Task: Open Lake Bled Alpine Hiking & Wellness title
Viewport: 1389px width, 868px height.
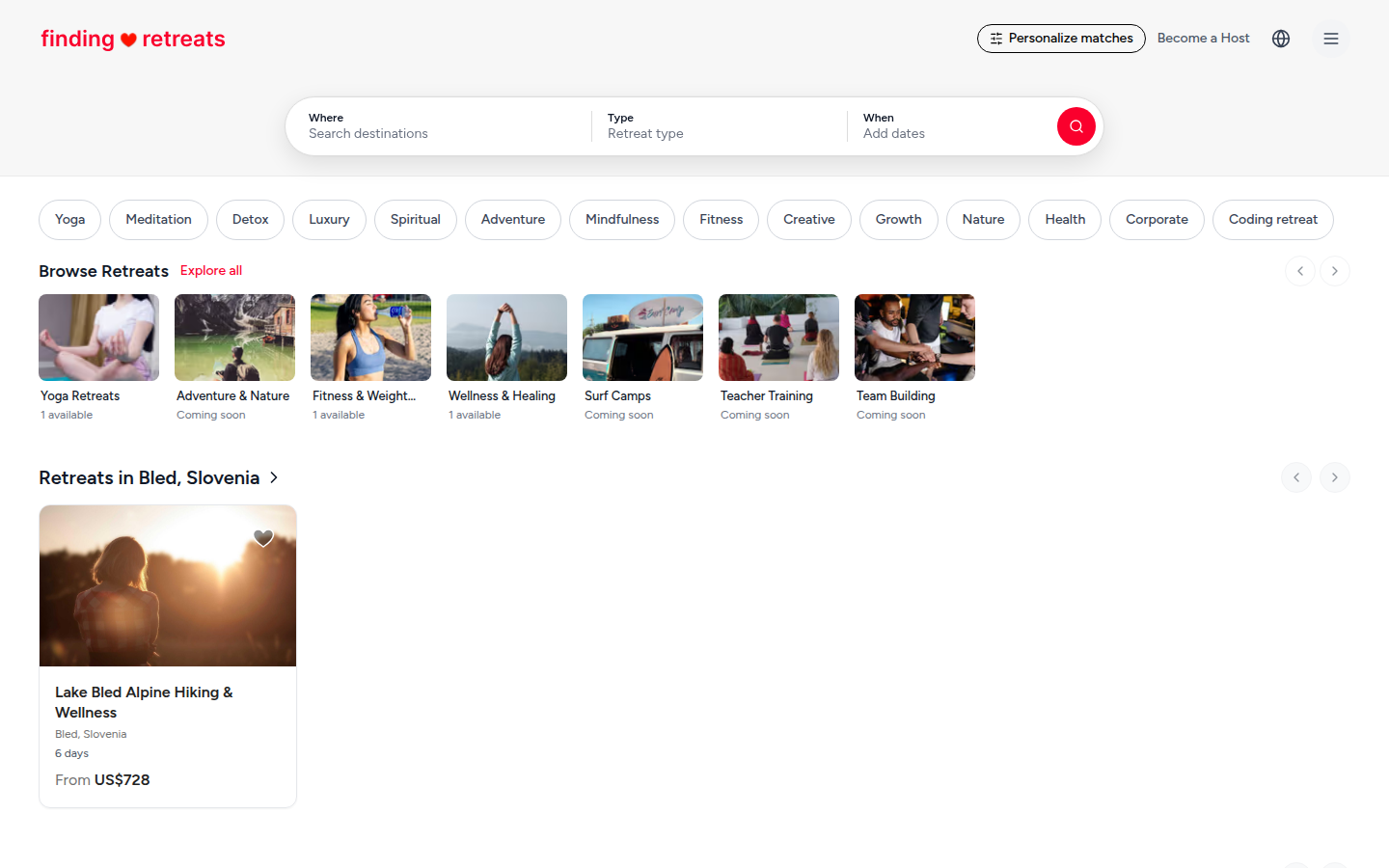Action: point(144,702)
